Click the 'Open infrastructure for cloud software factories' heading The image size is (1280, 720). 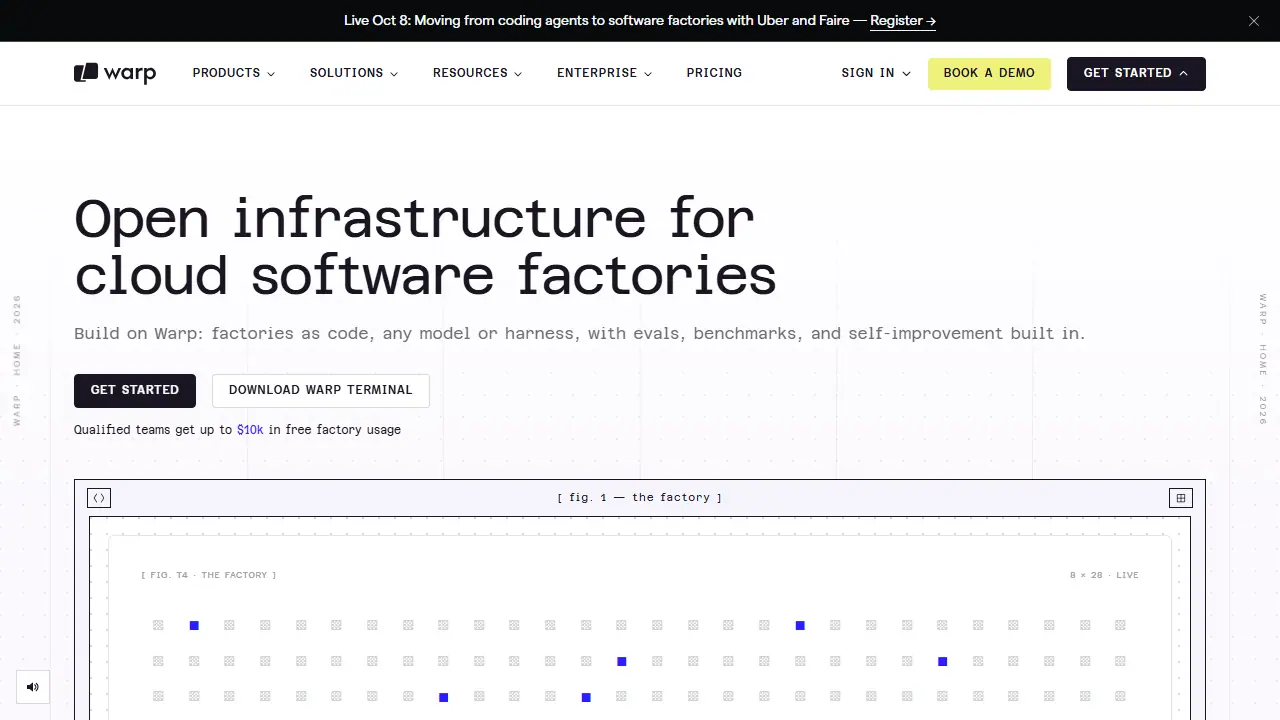425,247
